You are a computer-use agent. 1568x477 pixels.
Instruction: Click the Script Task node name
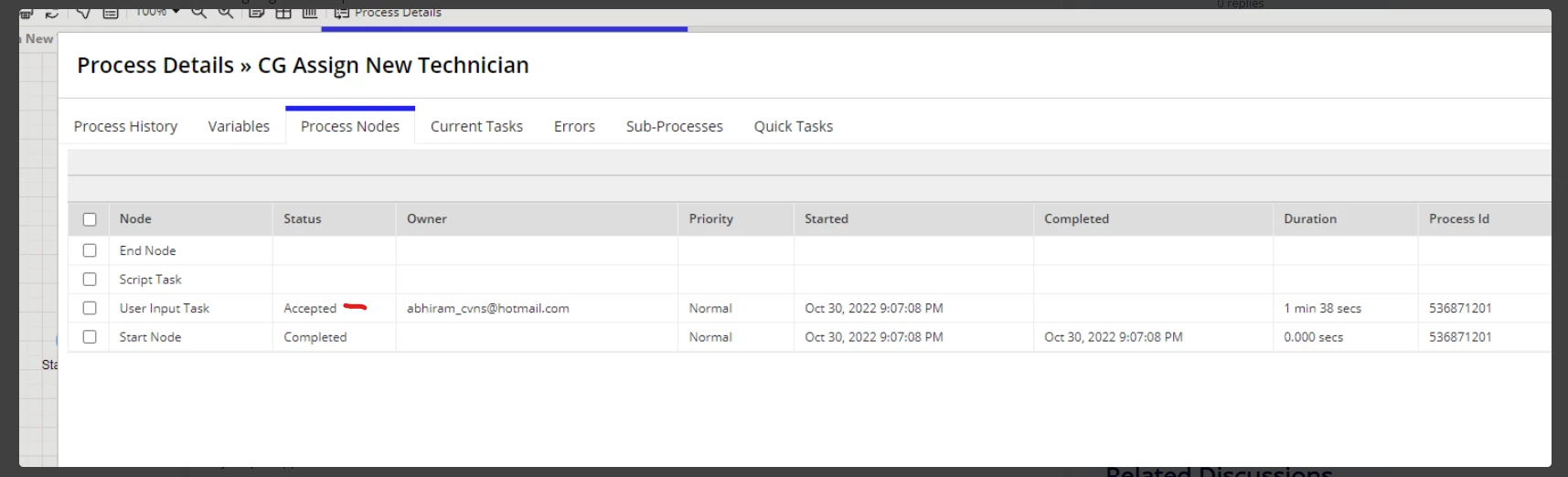click(151, 280)
